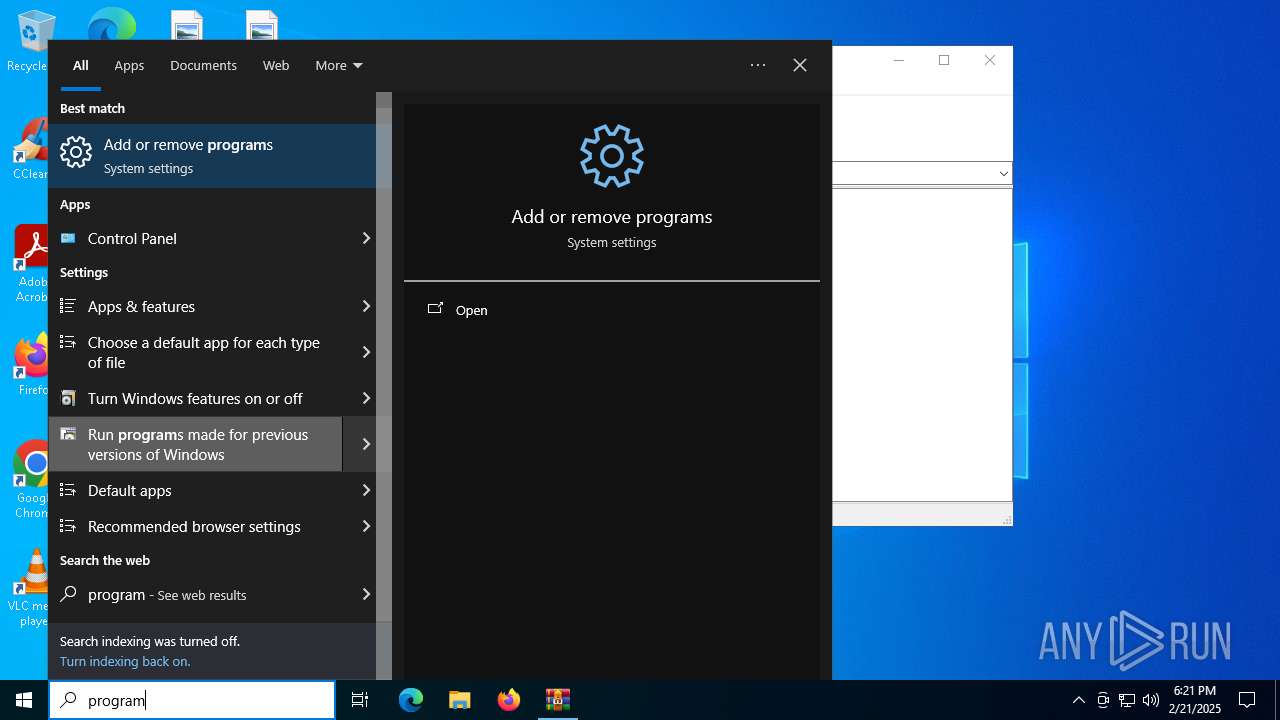Viewport: 1280px width, 720px height.
Task: Switch to the Documents search tab
Action: pyautogui.click(x=203, y=65)
